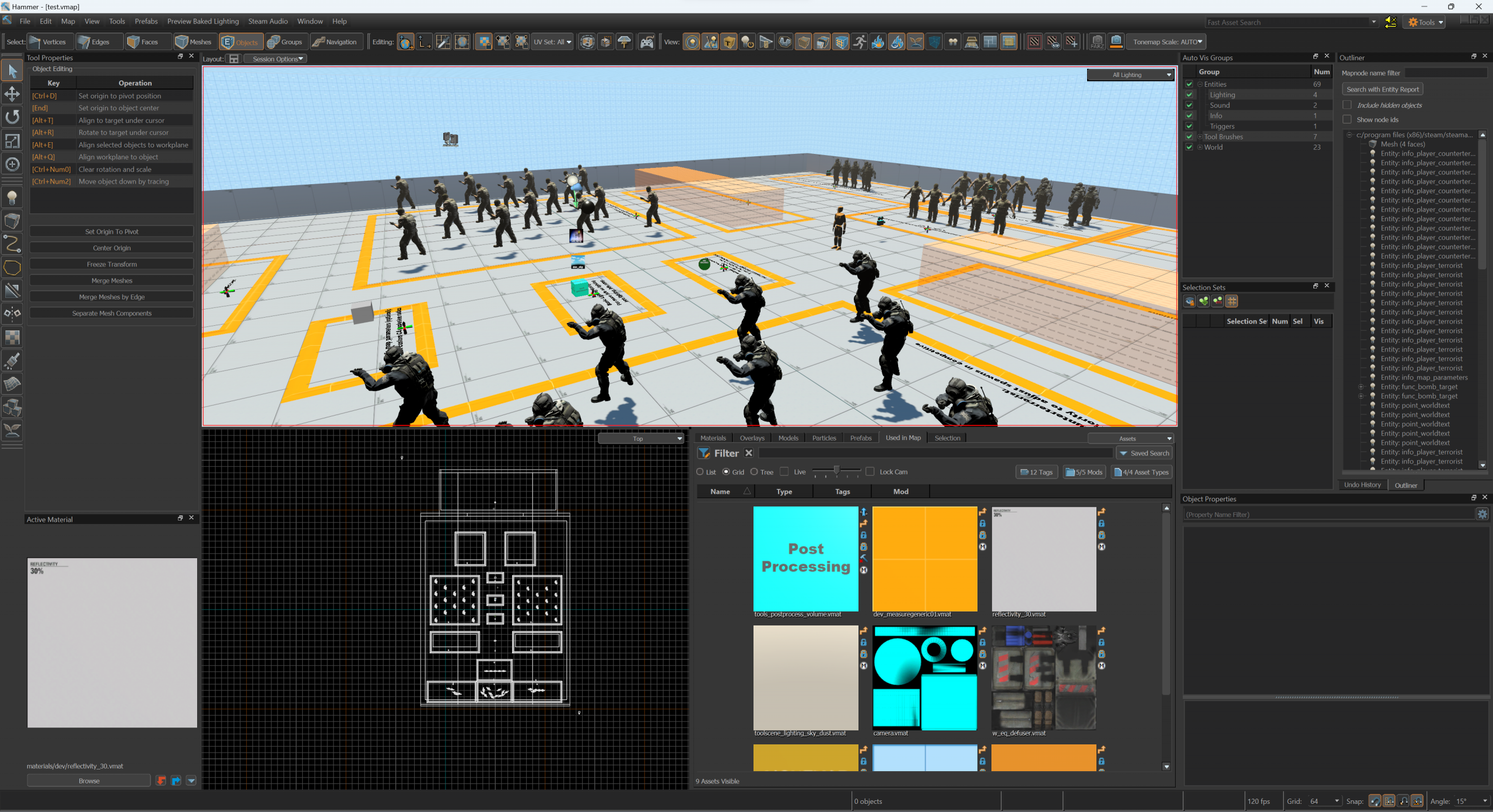The width and height of the screenshot is (1493, 812).
Task: Select the Clipping tool
Action: click(12, 291)
